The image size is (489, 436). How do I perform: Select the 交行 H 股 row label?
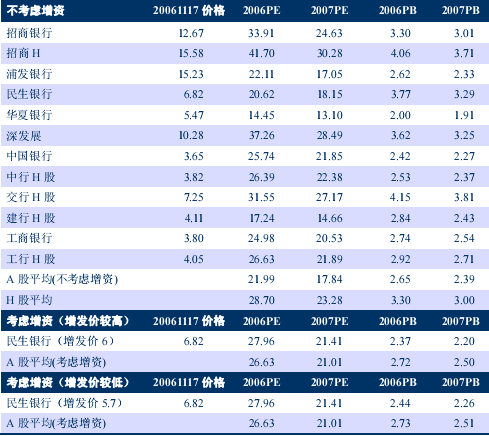(x=31, y=197)
